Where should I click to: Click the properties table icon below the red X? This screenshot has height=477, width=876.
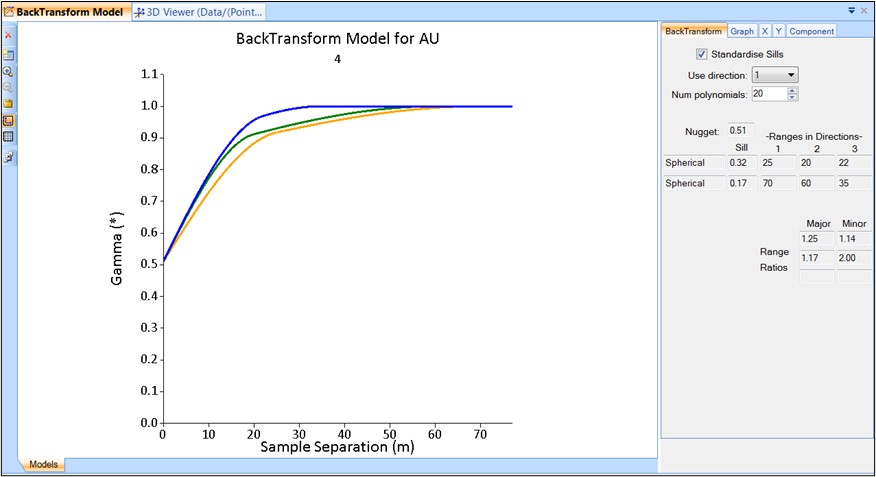[x=8, y=54]
